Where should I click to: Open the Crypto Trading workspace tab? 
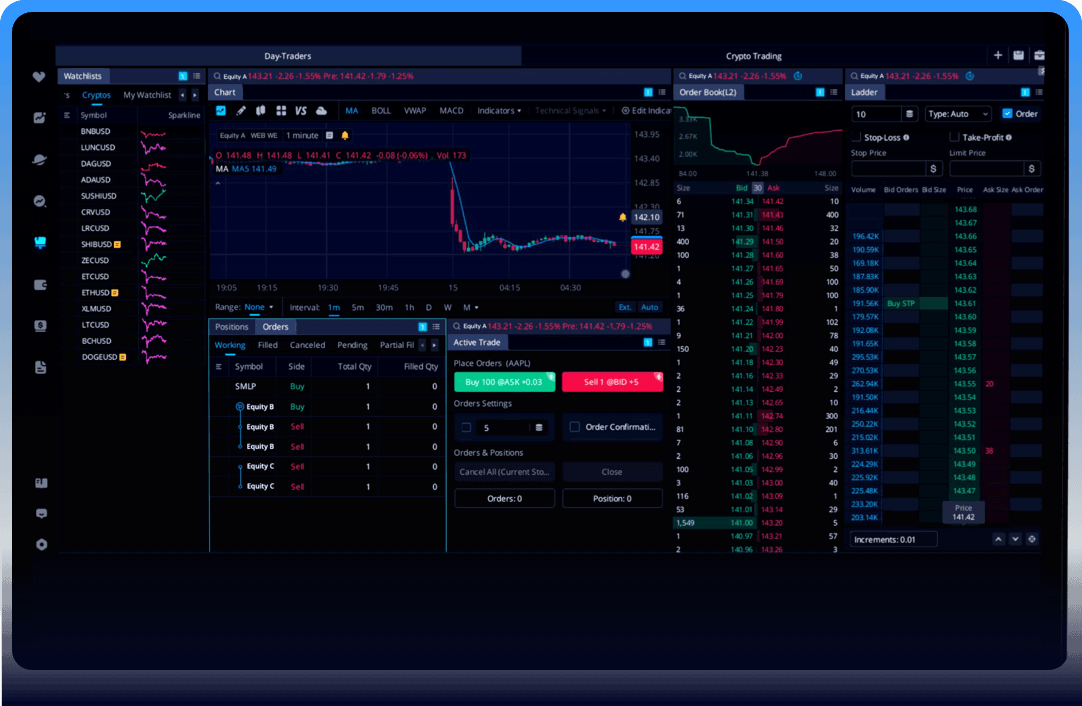coord(753,56)
